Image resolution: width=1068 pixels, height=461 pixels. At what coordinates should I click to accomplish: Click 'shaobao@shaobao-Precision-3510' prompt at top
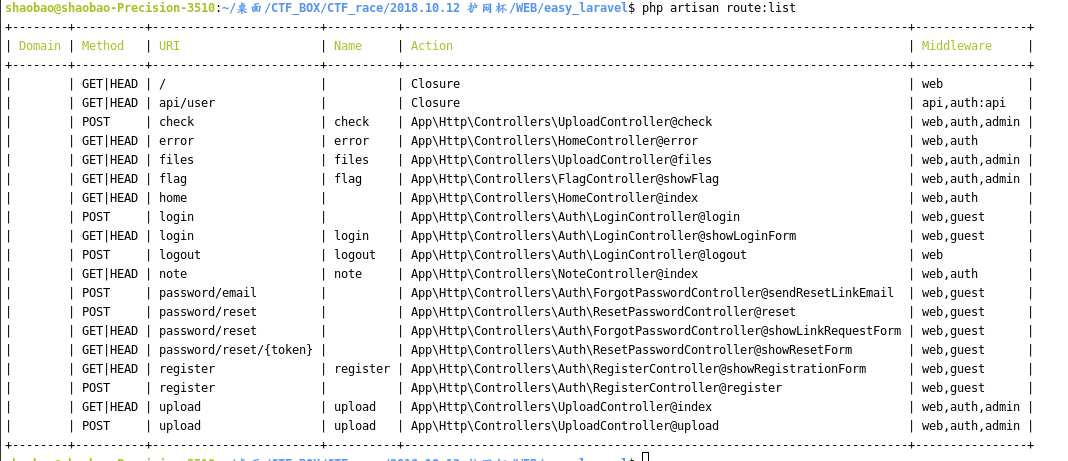(110, 8)
